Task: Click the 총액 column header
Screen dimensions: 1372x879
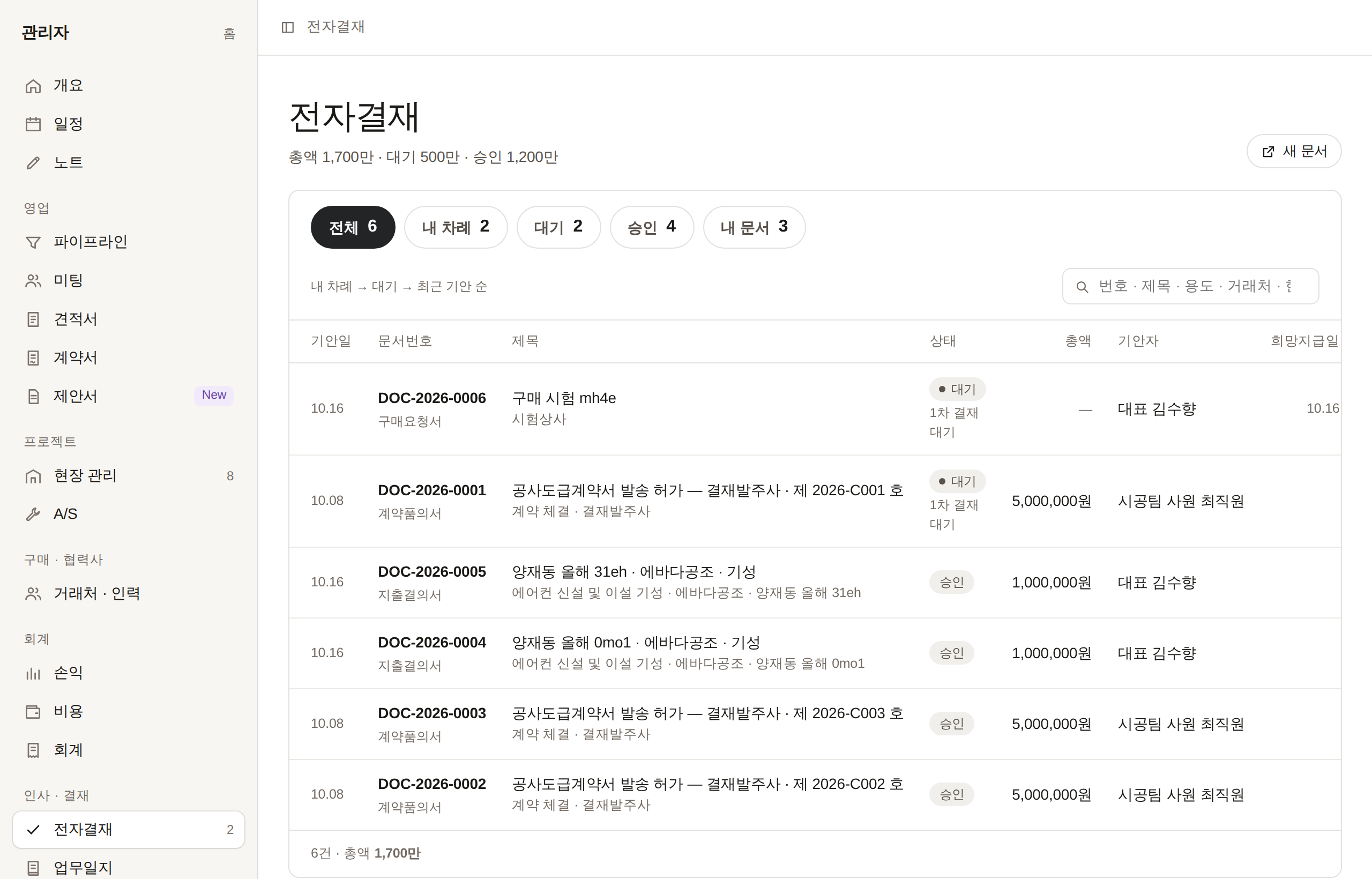Action: (1078, 341)
